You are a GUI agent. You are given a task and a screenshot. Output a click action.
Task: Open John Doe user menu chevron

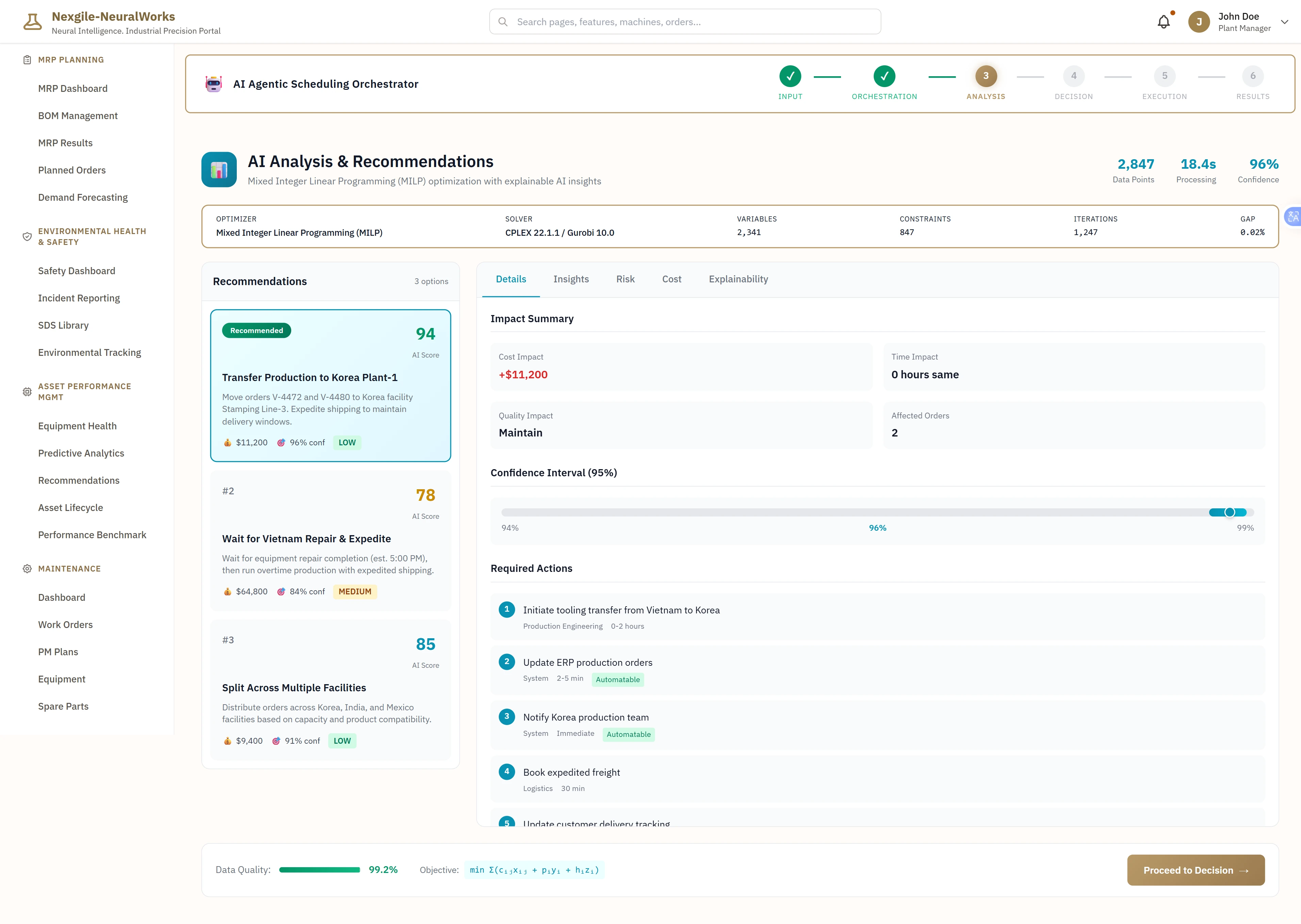pos(1284,22)
